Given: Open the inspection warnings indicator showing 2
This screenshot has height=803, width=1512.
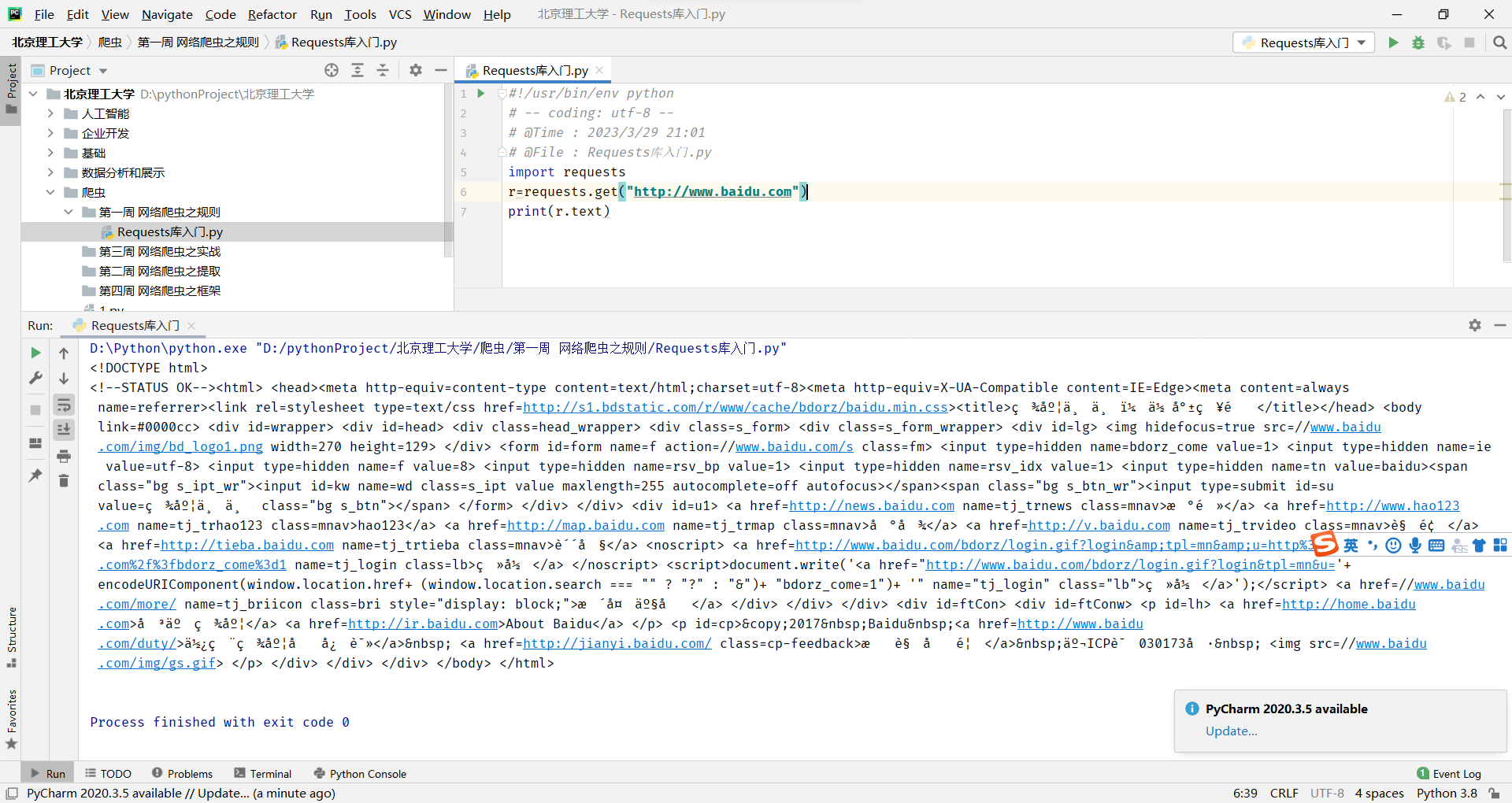Looking at the screenshot, I should coord(1455,97).
